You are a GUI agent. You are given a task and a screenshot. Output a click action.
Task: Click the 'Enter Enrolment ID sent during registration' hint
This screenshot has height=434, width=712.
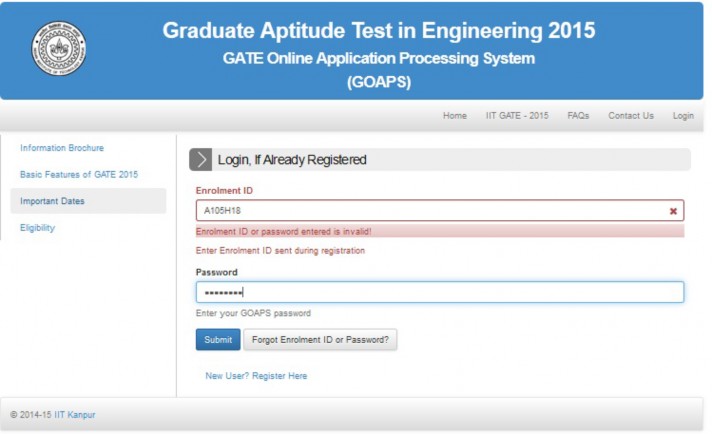click(x=280, y=251)
